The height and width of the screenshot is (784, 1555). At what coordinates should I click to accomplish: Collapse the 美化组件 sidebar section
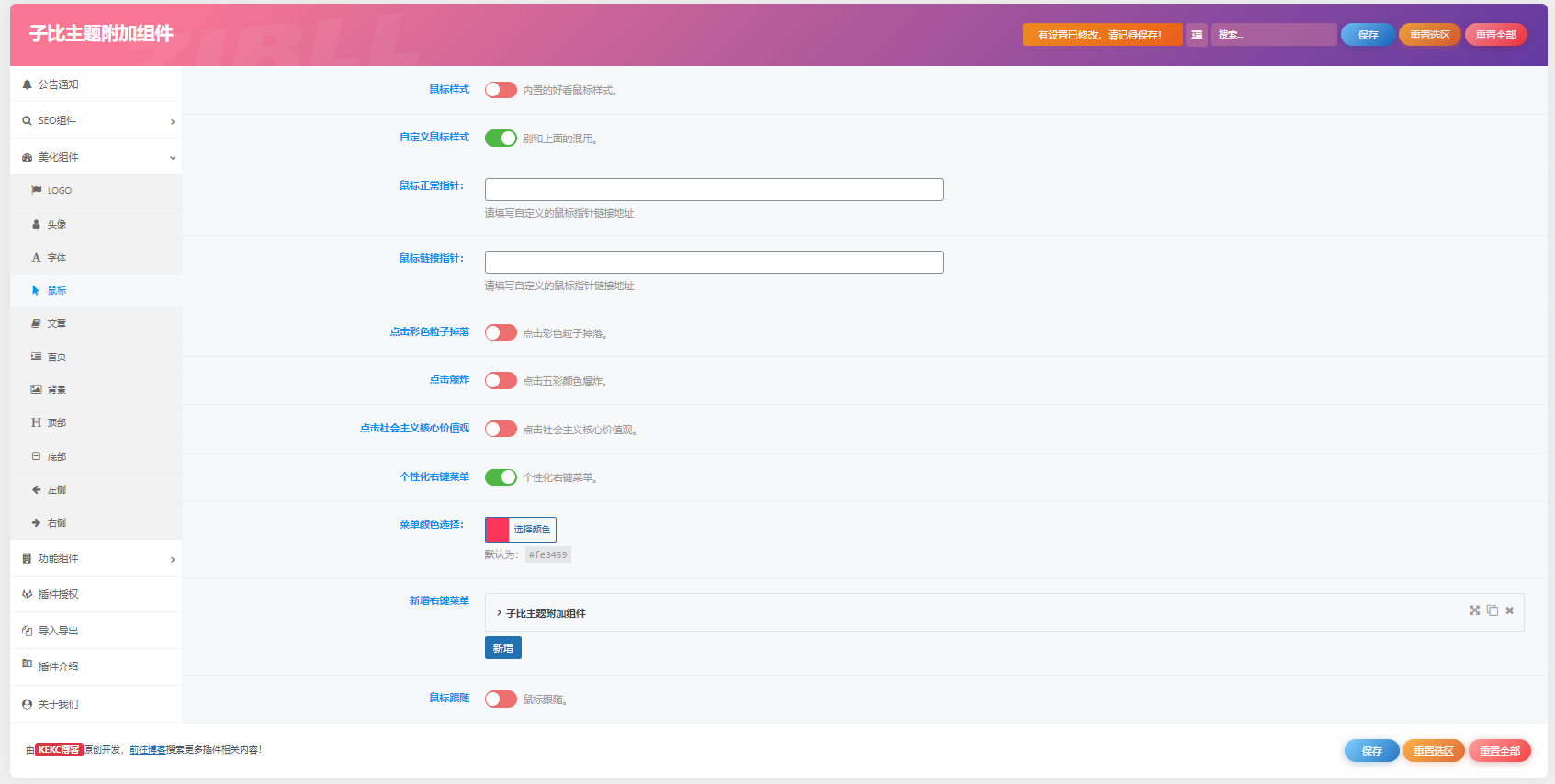(96, 157)
